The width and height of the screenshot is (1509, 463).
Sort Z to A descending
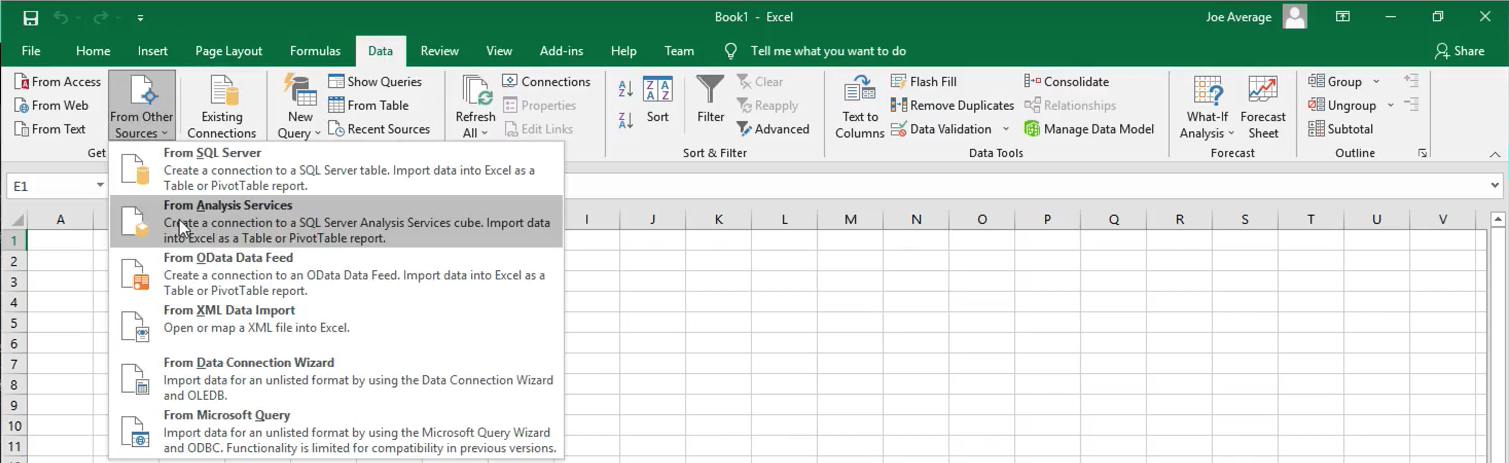tap(626, 120)
